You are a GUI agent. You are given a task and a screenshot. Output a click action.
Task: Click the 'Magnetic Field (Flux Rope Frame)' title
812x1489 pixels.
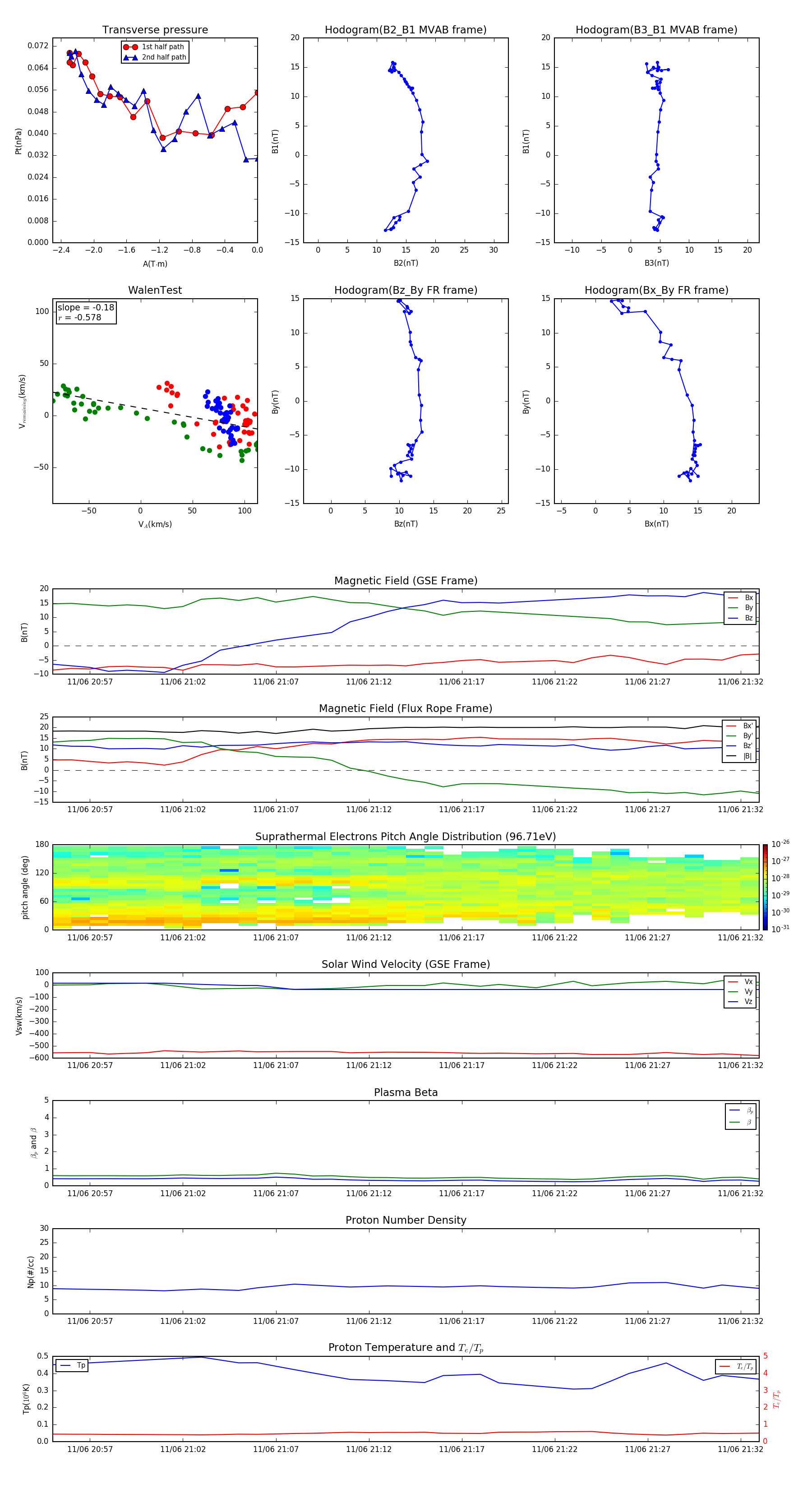[x=406, y=709]
